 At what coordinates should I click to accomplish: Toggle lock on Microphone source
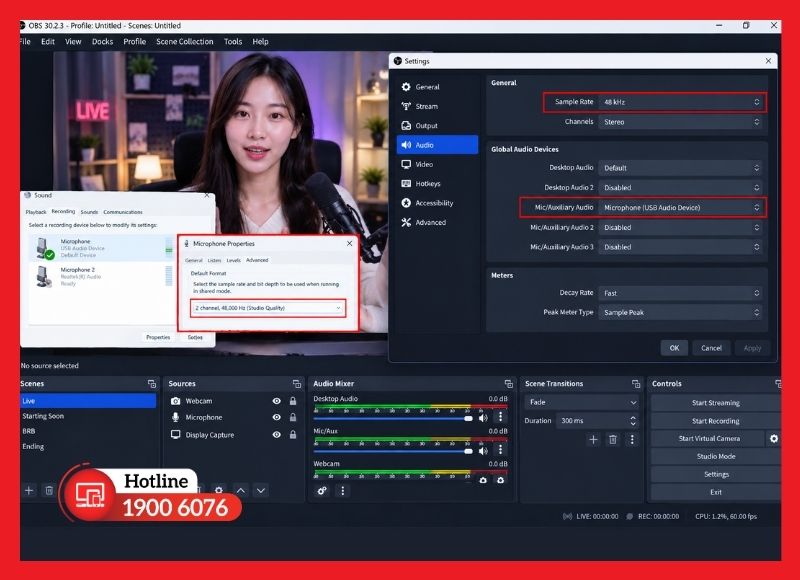293,417
